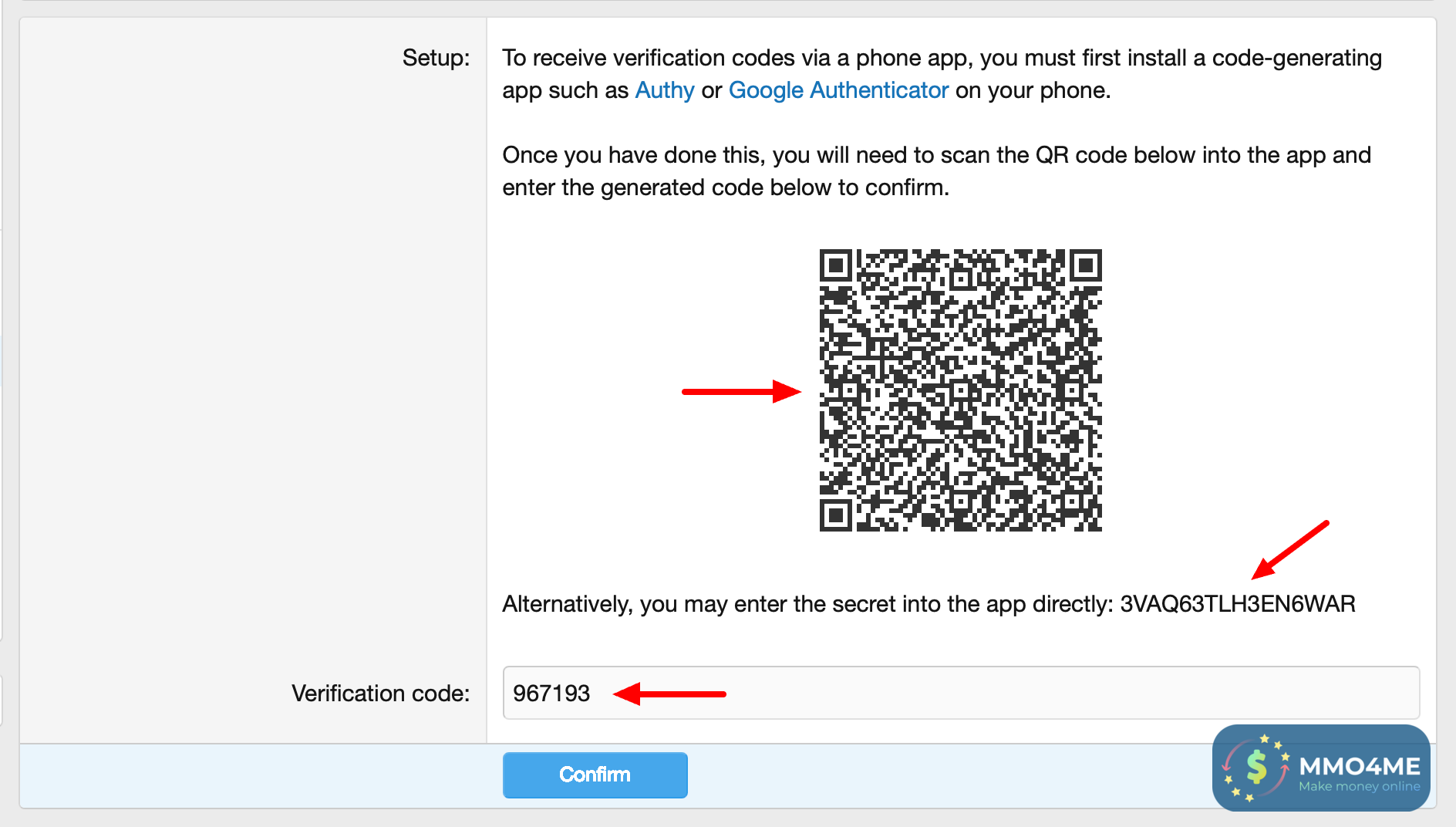Image resolution: width=1456 pixels, height=827 pixels.
Task: Click the QR code's bottom-left finder square
Action: tap(835, 515)
